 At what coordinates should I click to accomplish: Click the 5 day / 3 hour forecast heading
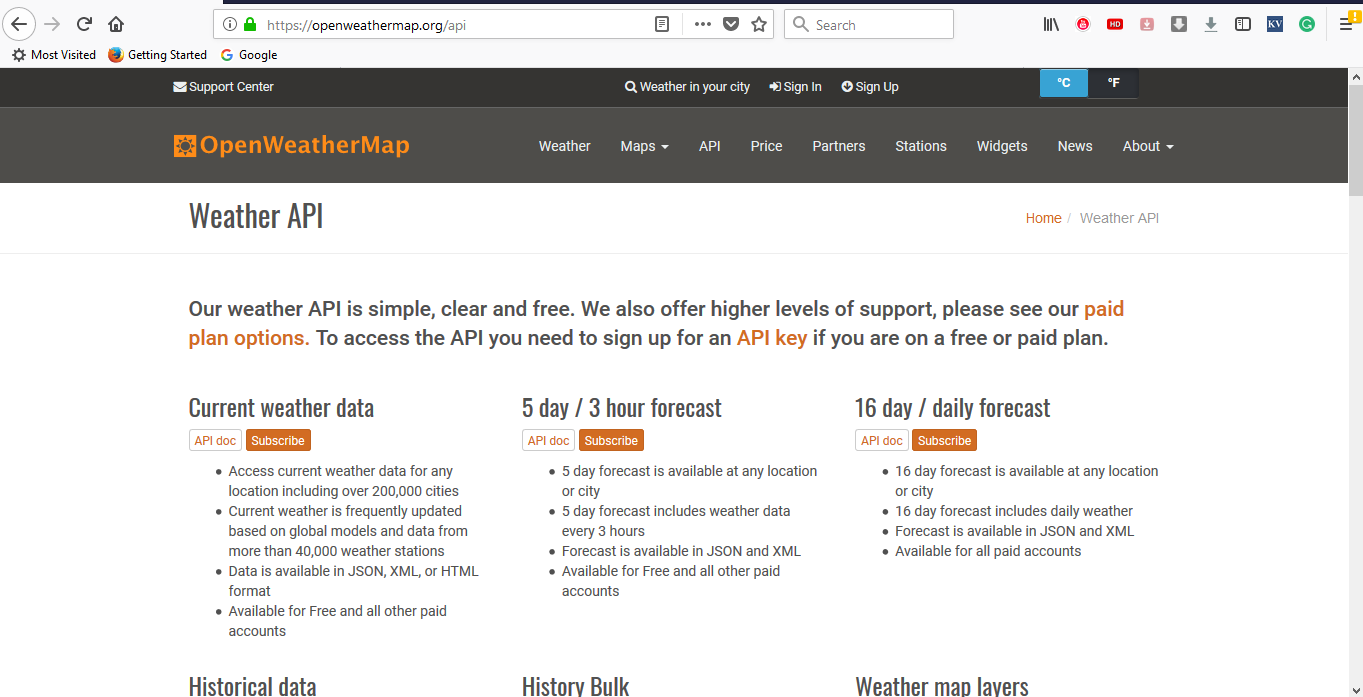[621, 408]
